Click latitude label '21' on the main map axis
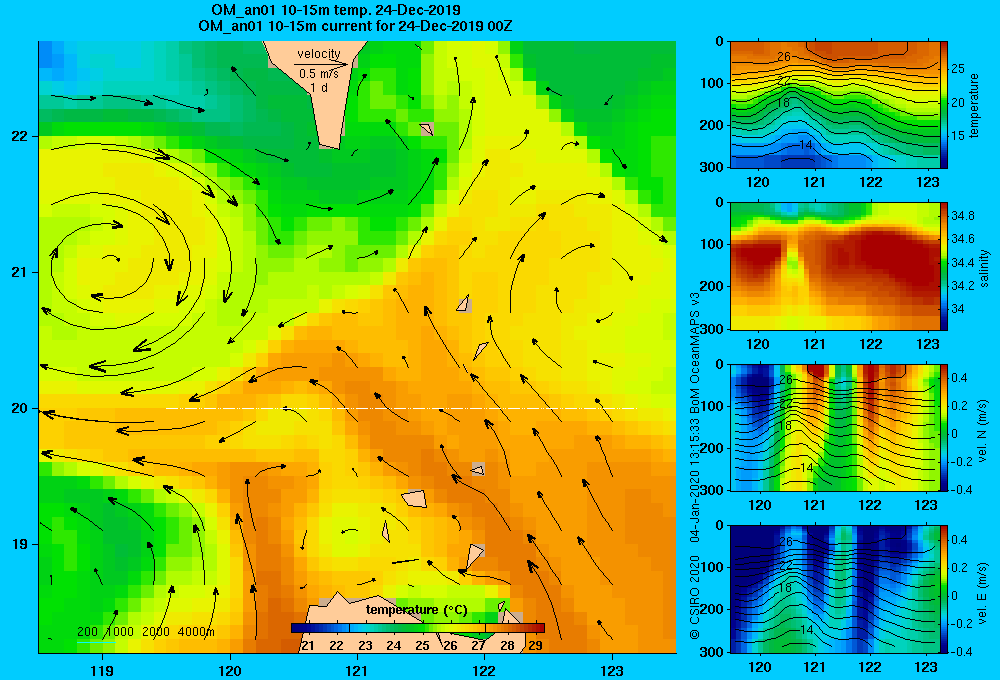The image size is (1000, 680). 19,272
